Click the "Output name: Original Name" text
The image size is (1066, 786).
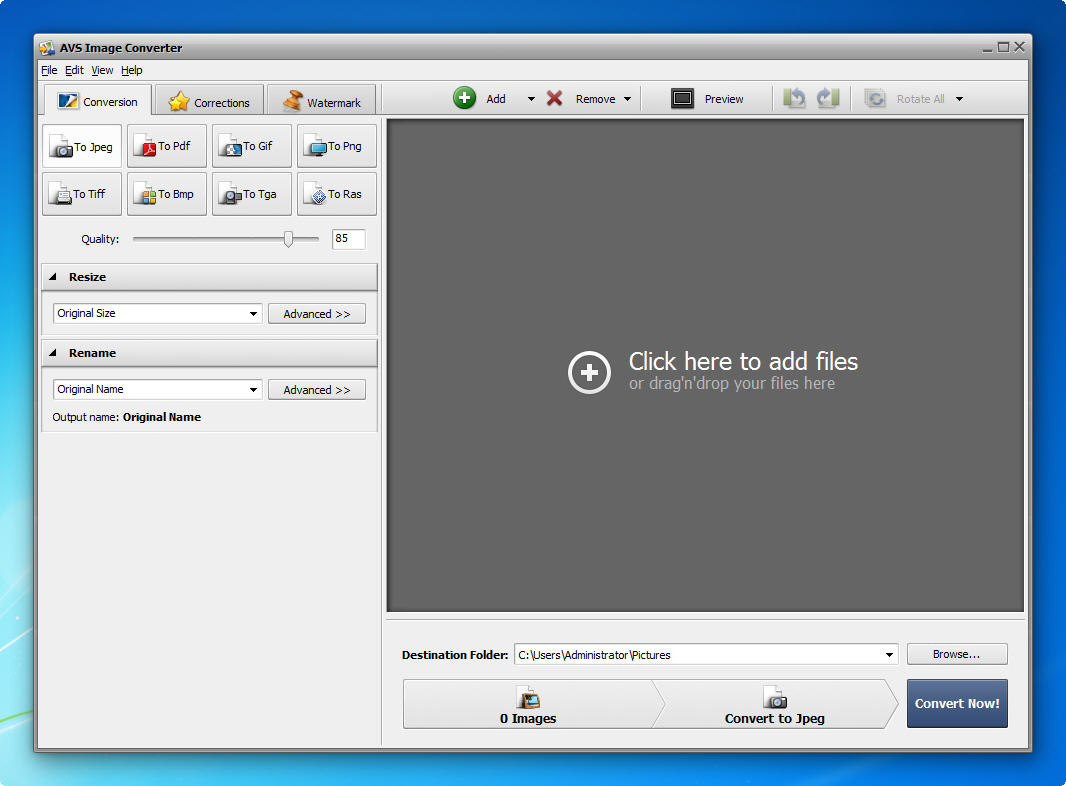click(x=126, y=417)
